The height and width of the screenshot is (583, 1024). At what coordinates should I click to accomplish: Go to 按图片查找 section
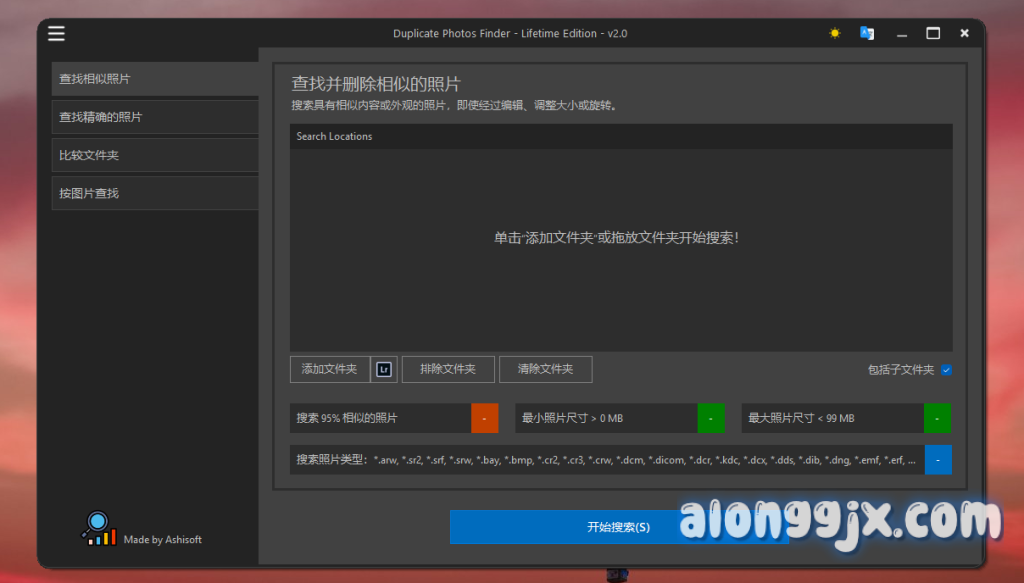pyautogui.click(x=155, y=193)
